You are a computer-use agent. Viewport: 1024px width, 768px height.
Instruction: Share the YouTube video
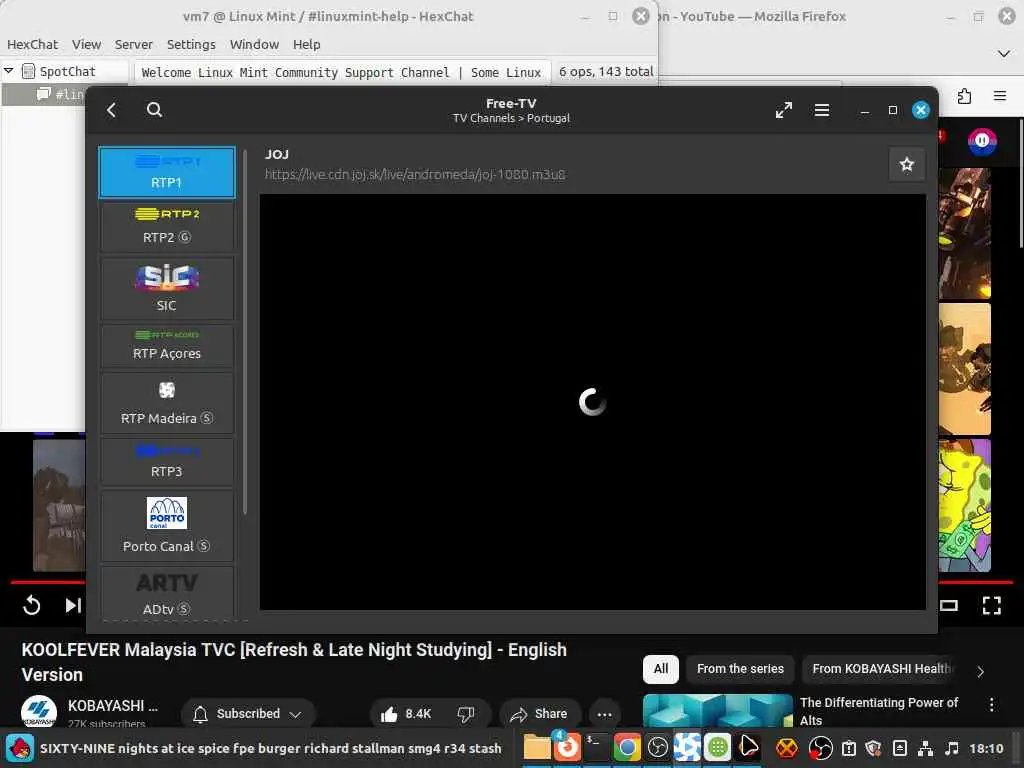pos(539,714)
